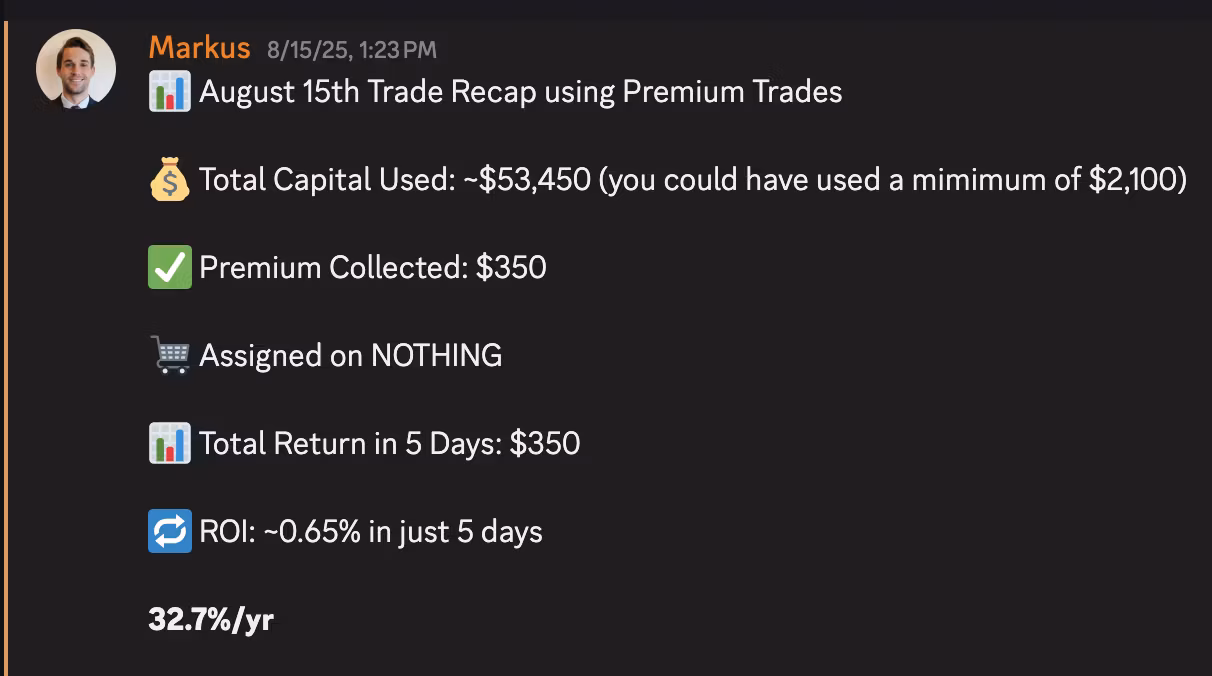Click the green check mark emoji
The height and width of the screenshot is (676, 1212).
tap(169, 268)
